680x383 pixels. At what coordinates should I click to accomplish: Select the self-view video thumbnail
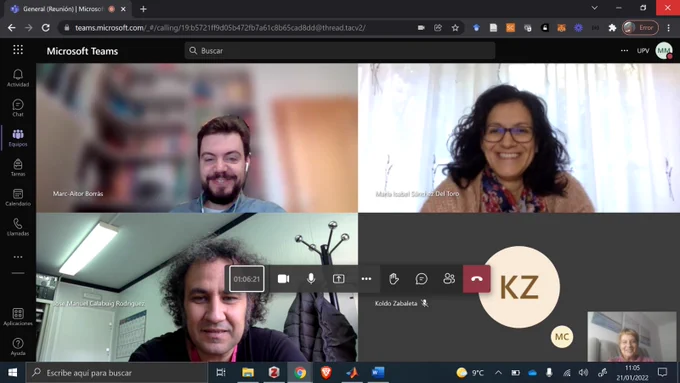632,336
